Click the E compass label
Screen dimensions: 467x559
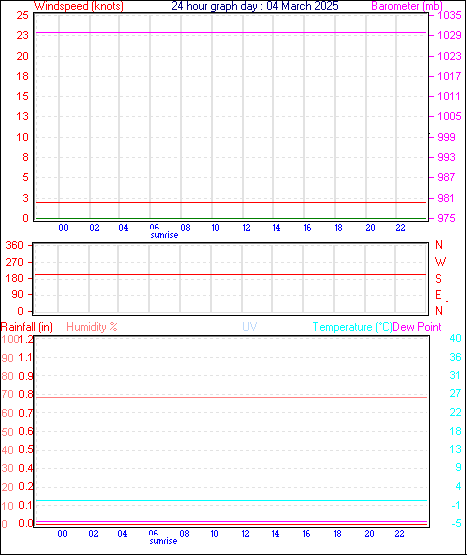coord(438,295)
